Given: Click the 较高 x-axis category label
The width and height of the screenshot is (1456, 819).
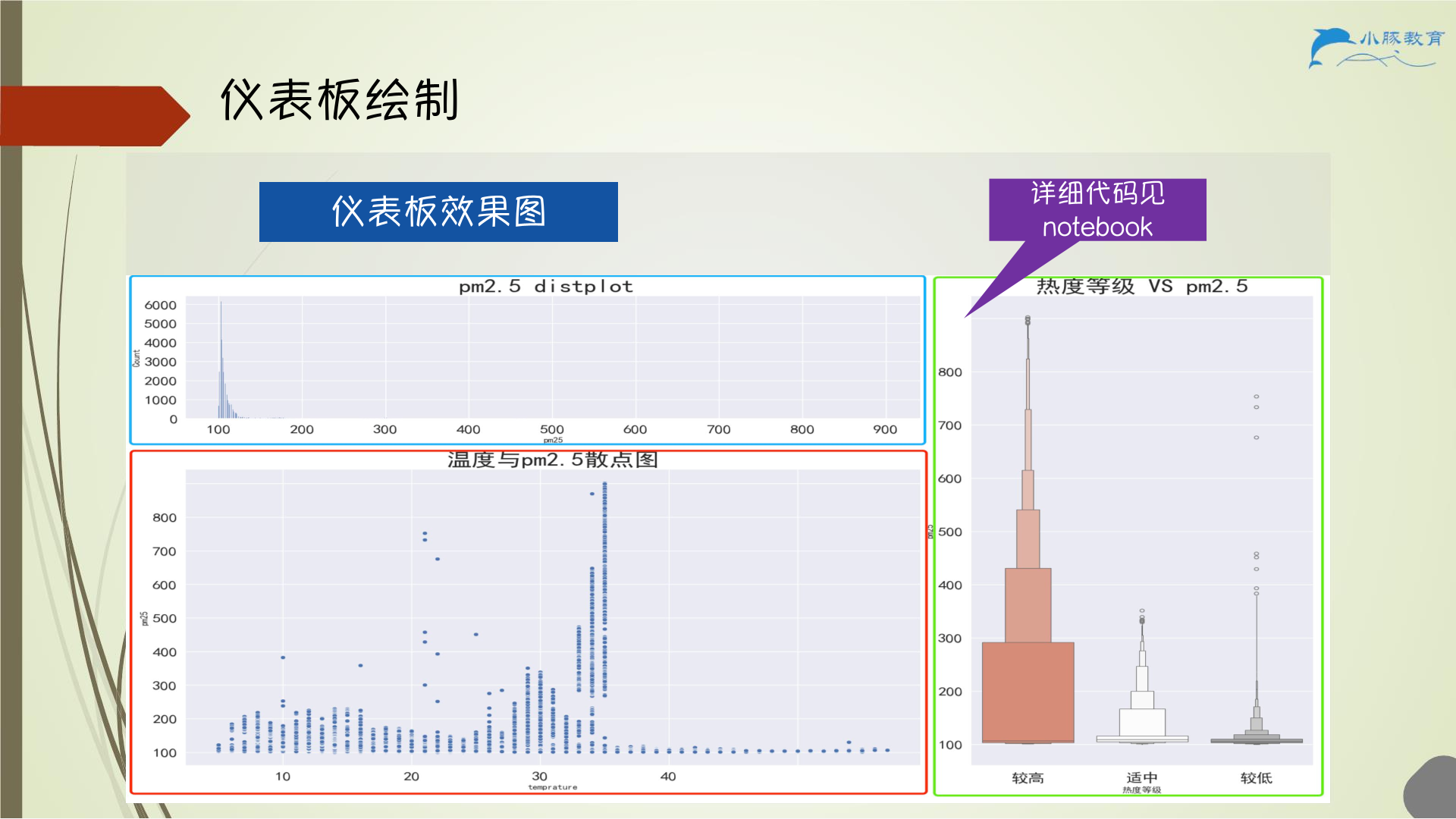Looking at the screenshot, I should pos(1028,778).
